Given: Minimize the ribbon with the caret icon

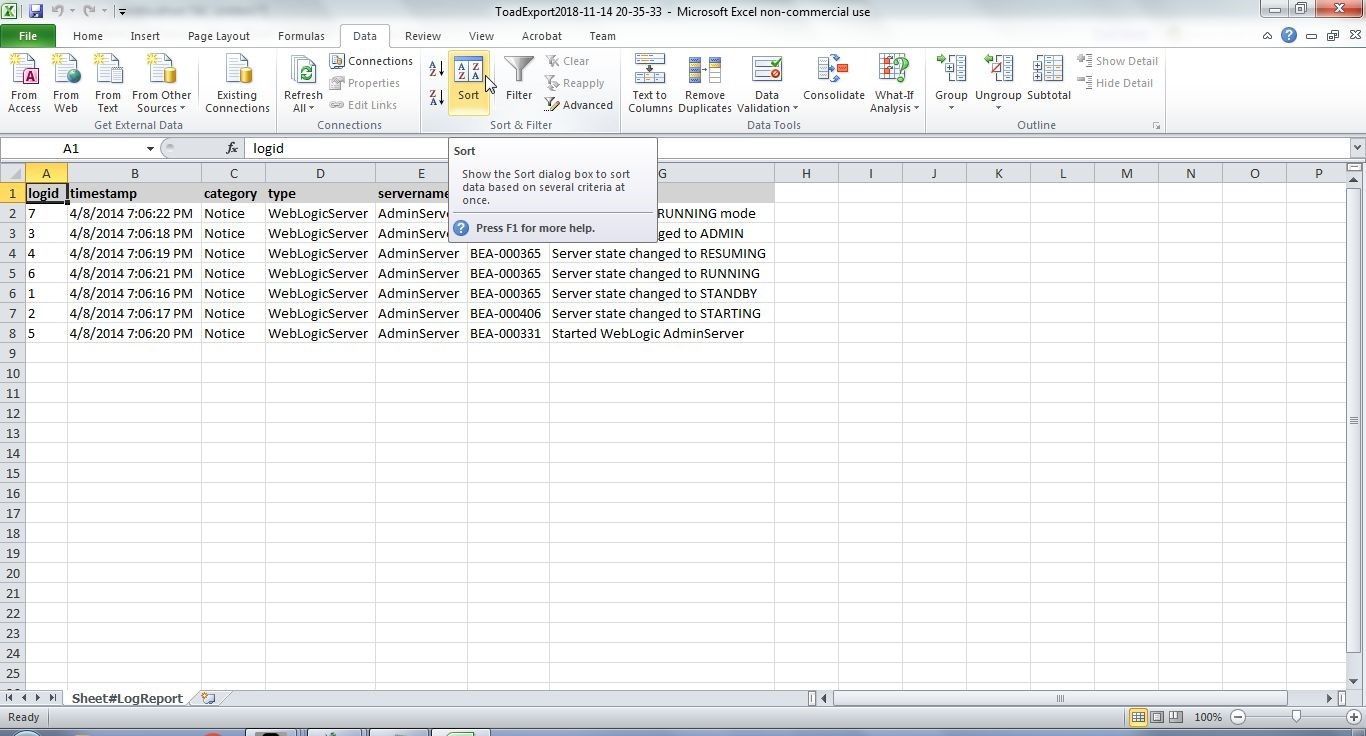Looking at the screenshot, I should (x=1267, y=36).
